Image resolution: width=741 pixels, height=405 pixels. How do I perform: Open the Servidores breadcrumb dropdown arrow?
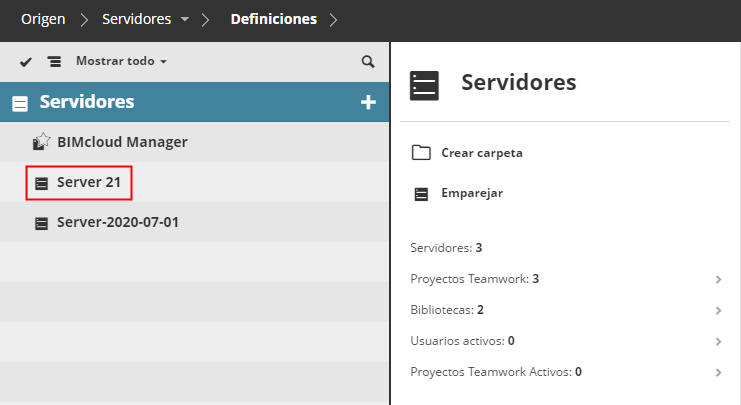[x=184, y=19]
